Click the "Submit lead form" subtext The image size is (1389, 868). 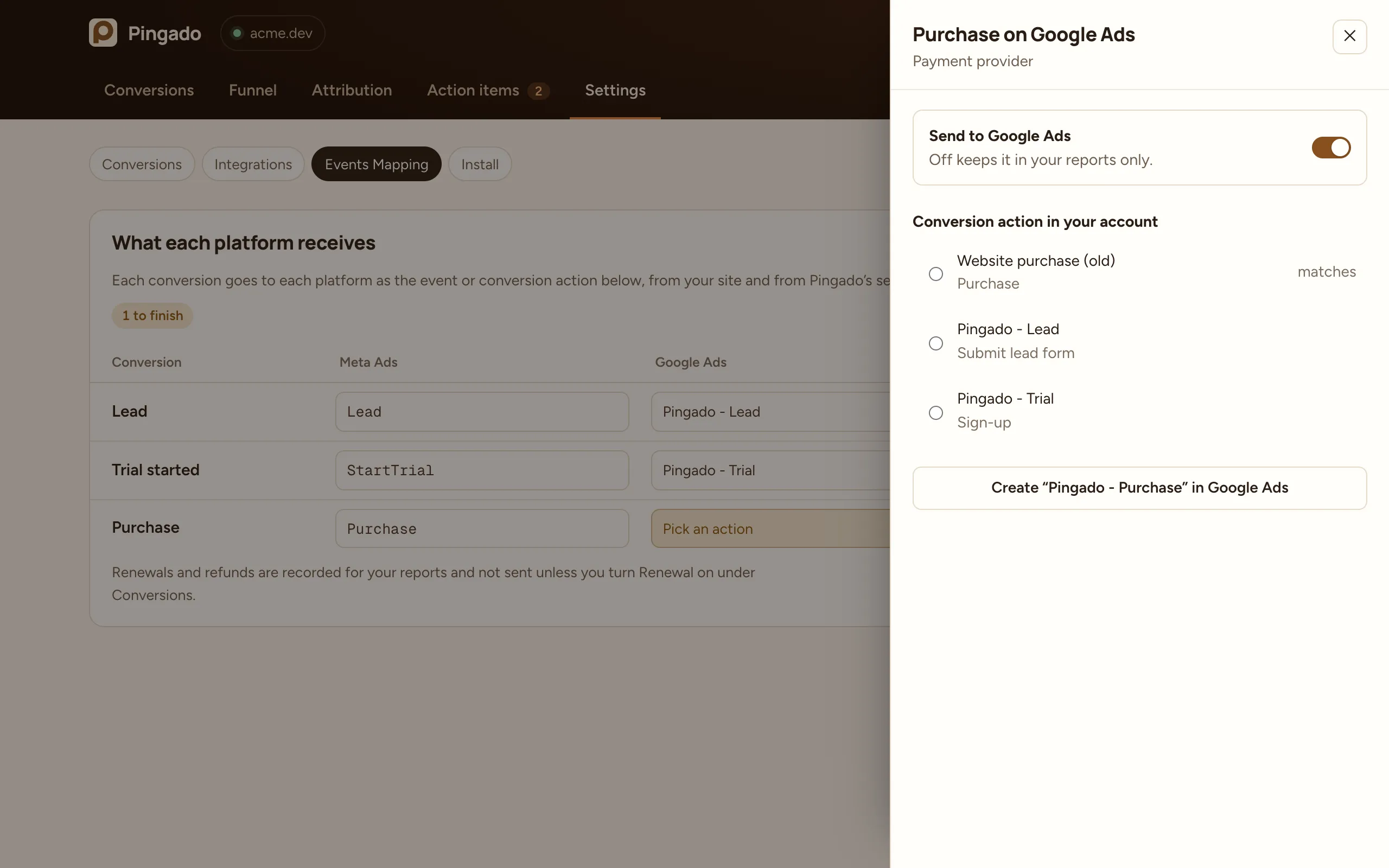[1015, 353]
